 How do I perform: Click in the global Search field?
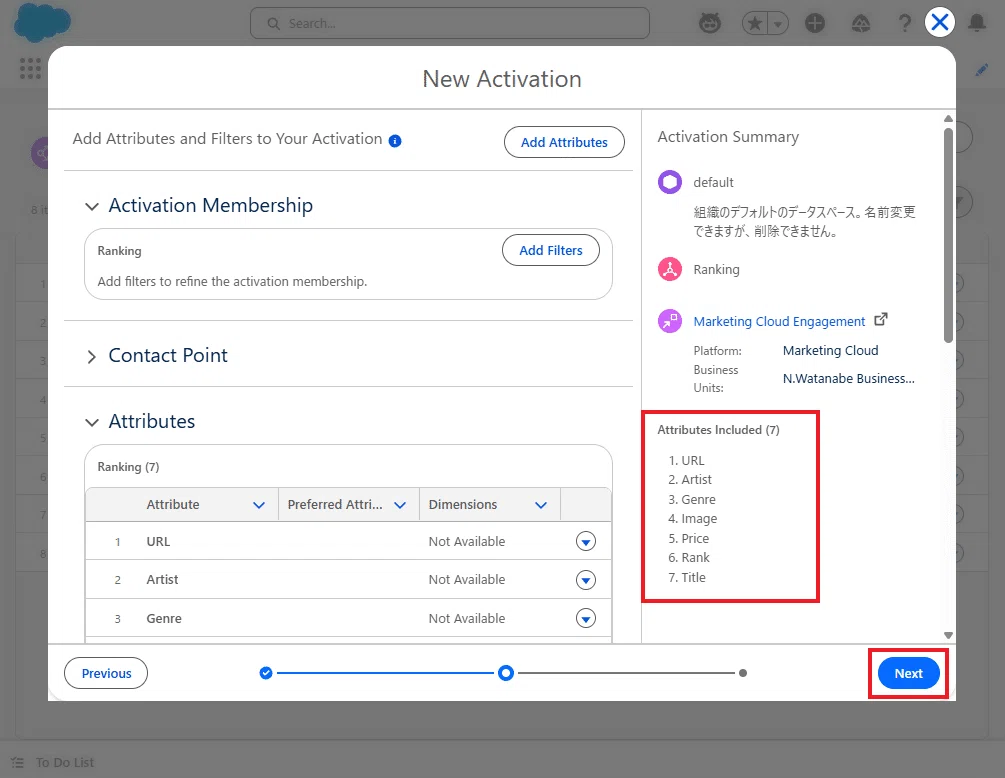pyautogui.click(x=450, y=24)
